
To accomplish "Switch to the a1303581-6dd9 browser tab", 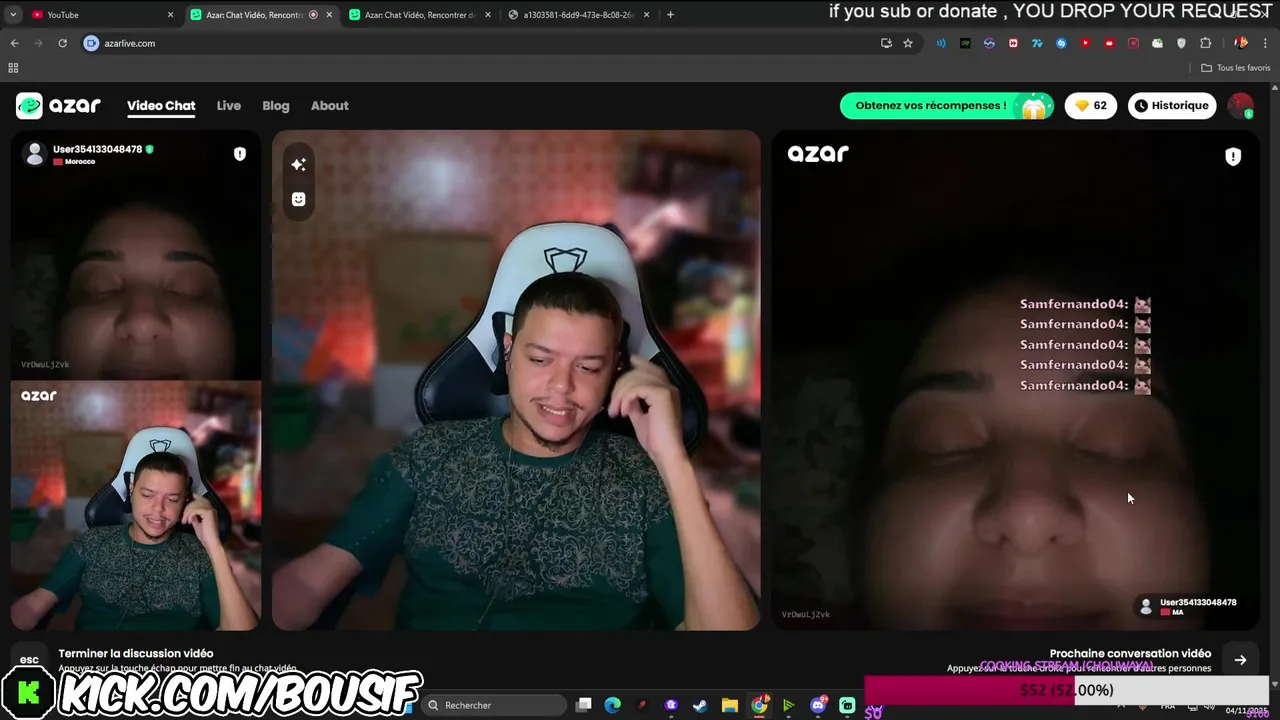I will [579, 15].
